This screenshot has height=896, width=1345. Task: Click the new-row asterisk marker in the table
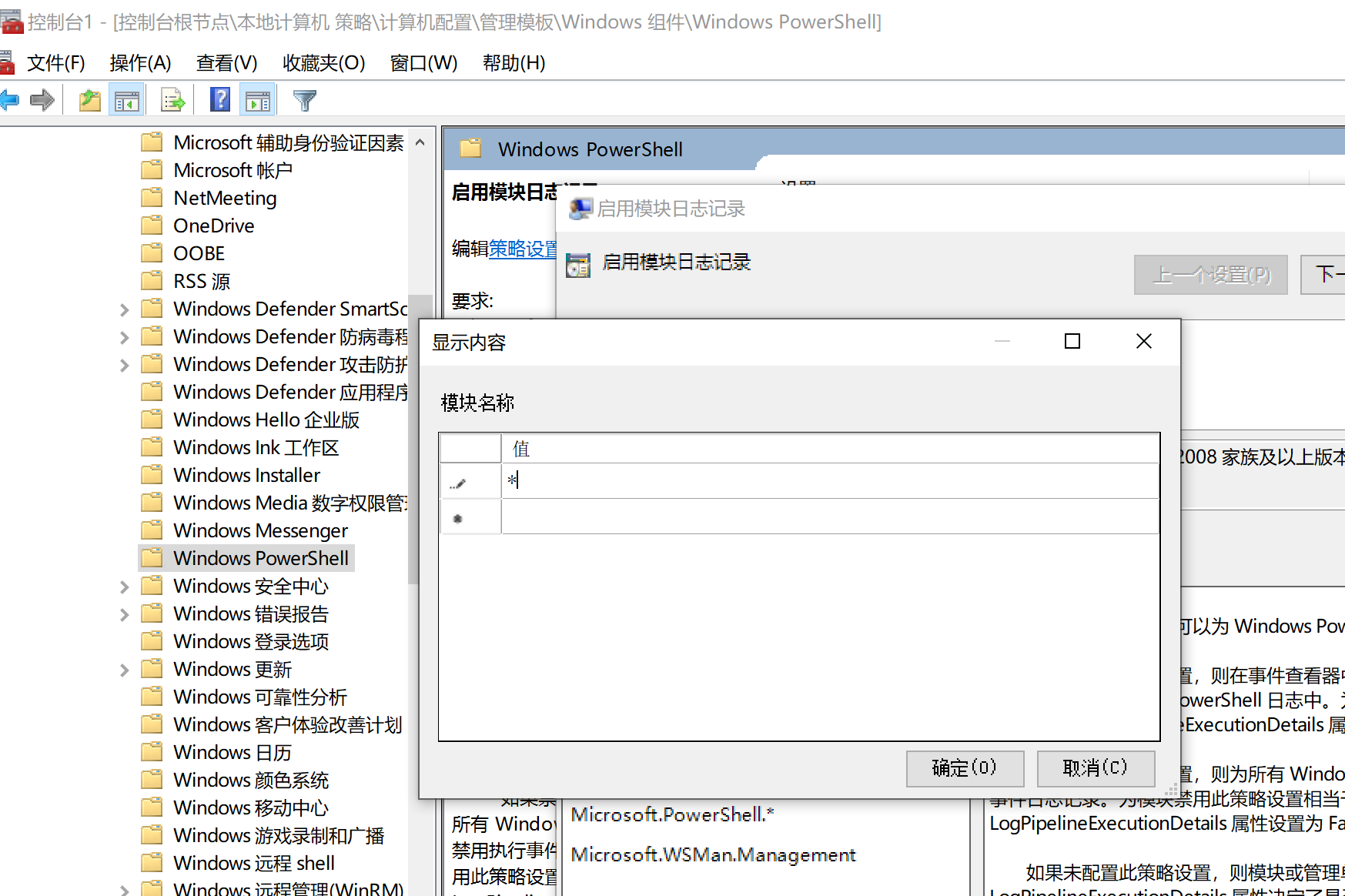click(458, 519)
